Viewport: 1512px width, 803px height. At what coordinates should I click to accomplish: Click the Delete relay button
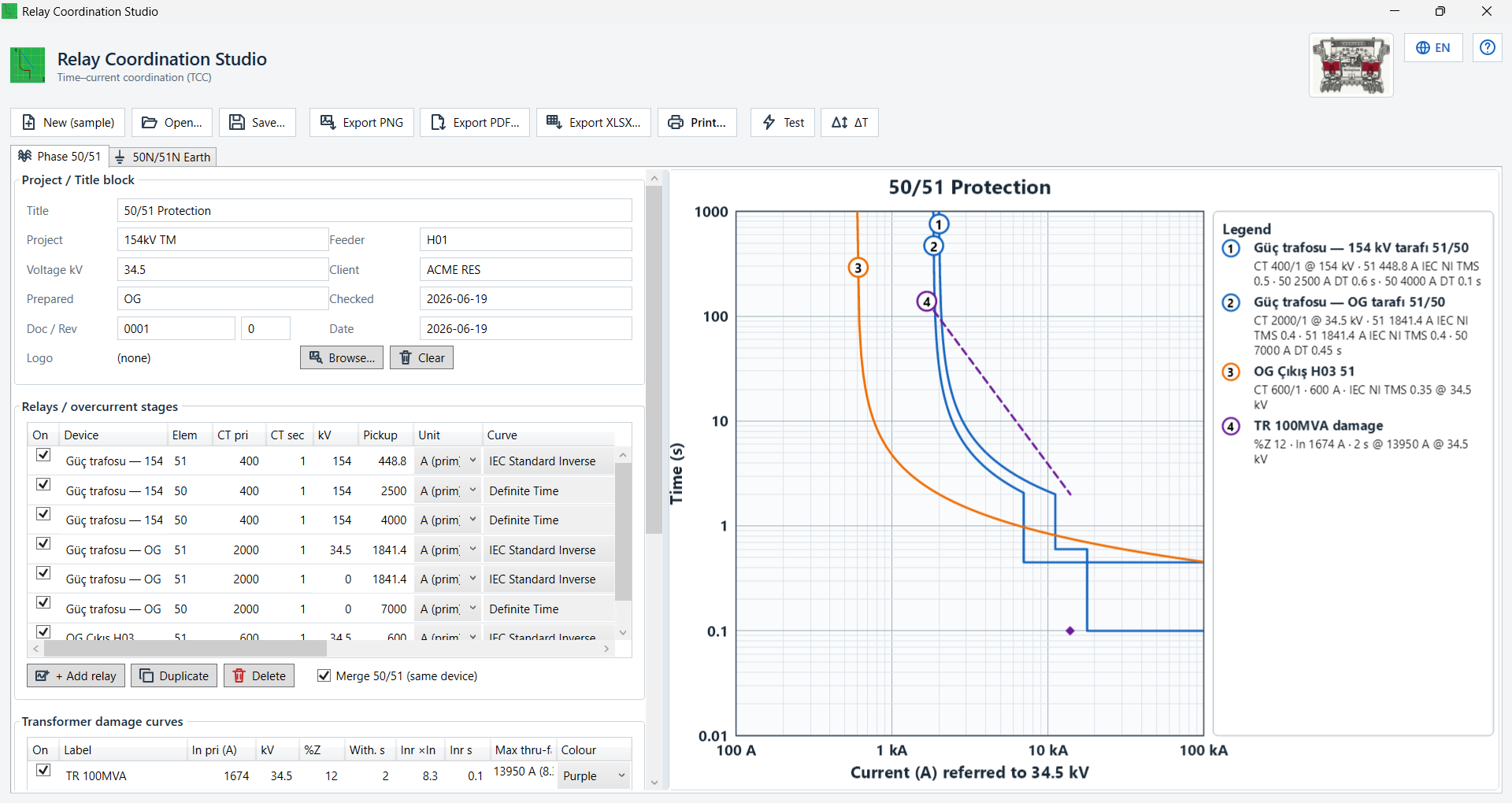259,675
